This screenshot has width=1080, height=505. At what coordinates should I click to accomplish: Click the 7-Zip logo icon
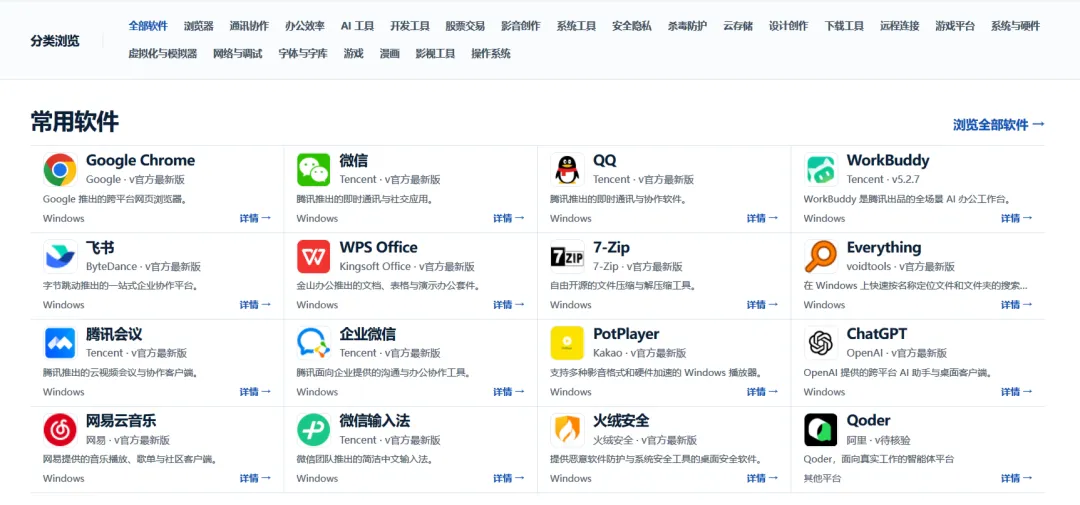tap(568, 256)
